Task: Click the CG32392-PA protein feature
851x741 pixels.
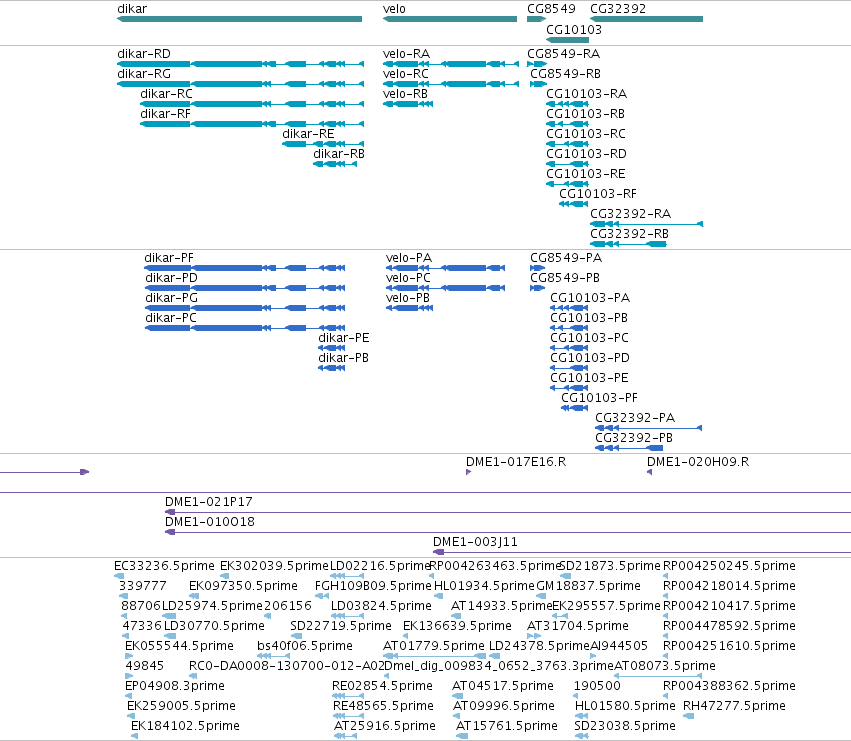Action: click(x=649, y=428)
